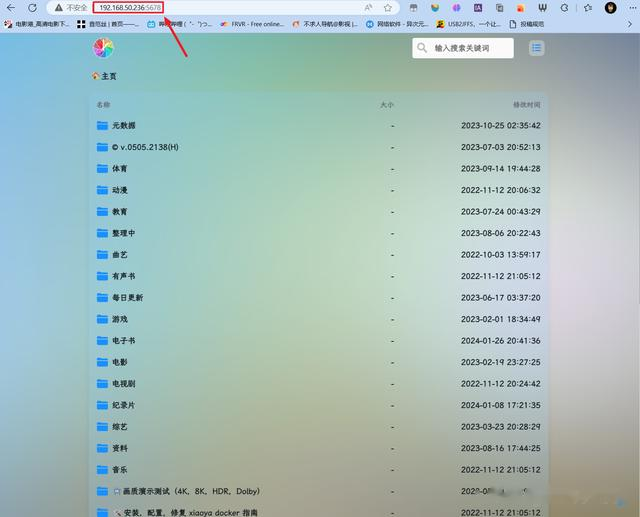Open the 整理中 folder
The height and width of the screenshot is (517, 640).
pos(318,233)
